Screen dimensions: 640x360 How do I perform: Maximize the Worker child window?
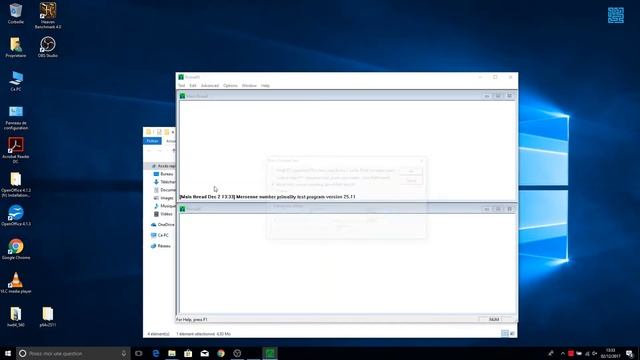(498, 209)
